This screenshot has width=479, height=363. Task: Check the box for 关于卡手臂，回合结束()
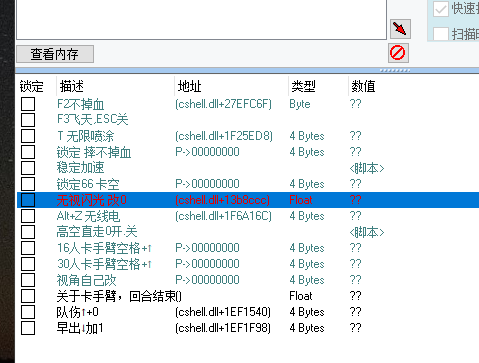28,296
